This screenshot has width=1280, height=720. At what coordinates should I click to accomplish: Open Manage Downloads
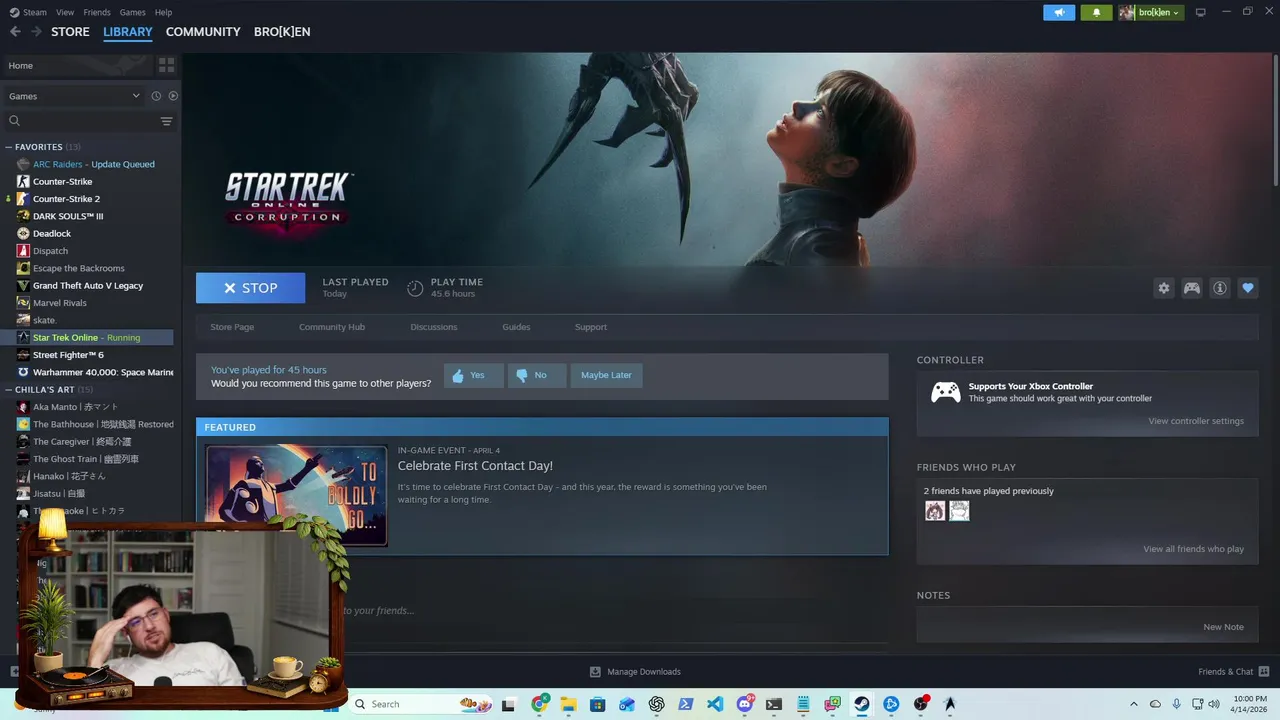coord(635,672)
